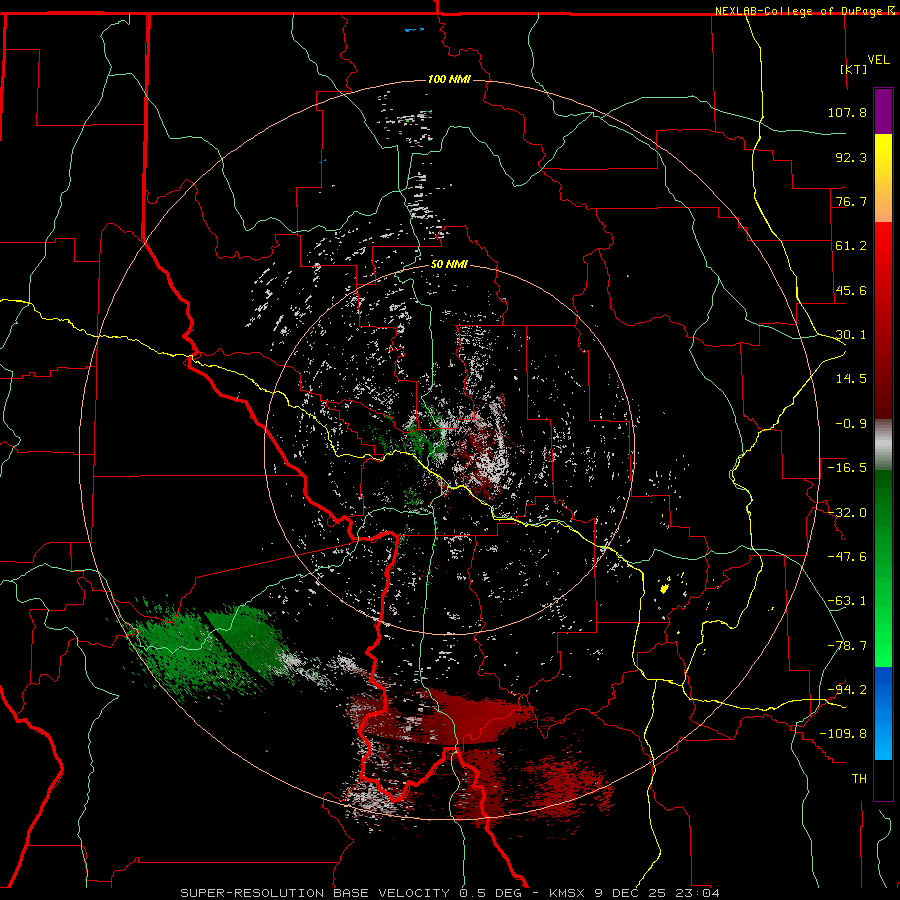Viewport: 900px width, 900px height.
Task: Select the 107.8 value on velocity scale
Action: pos(847,112)
